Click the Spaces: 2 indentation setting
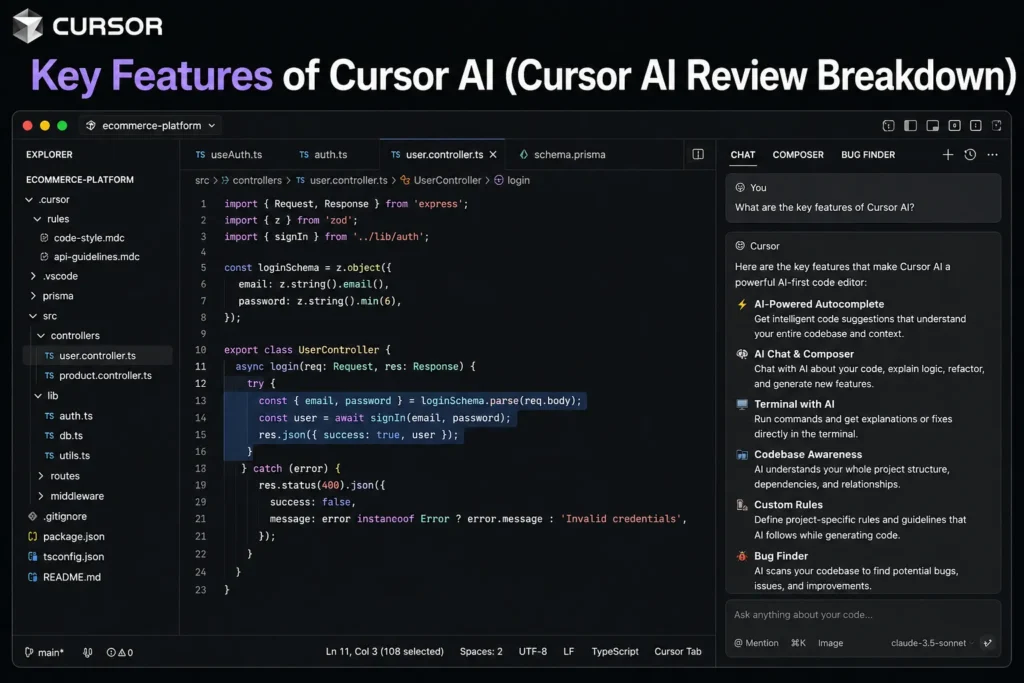 [481, 652]
